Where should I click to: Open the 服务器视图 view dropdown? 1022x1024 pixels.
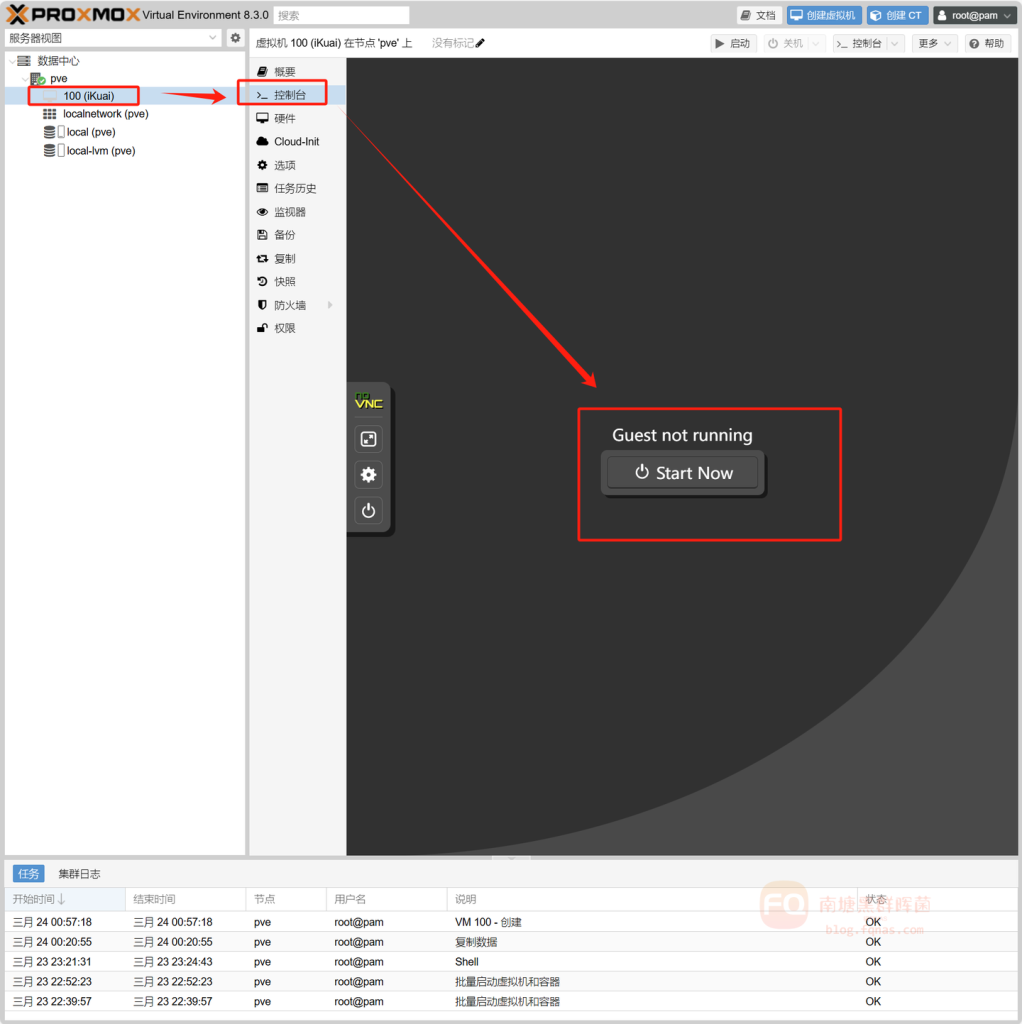pyautogui.click(x=113, y=38)
